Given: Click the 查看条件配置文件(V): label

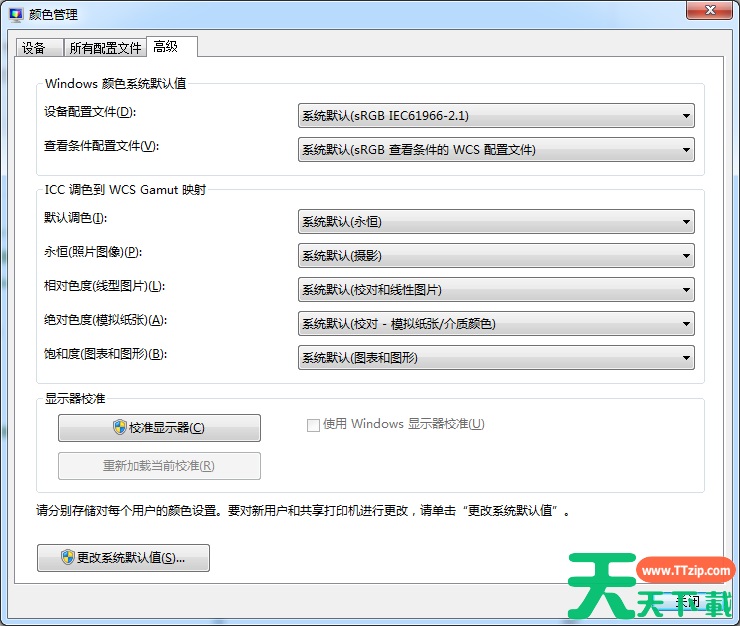Looking at the screenshot, I should pyautogui.click(x=101, y=146).
